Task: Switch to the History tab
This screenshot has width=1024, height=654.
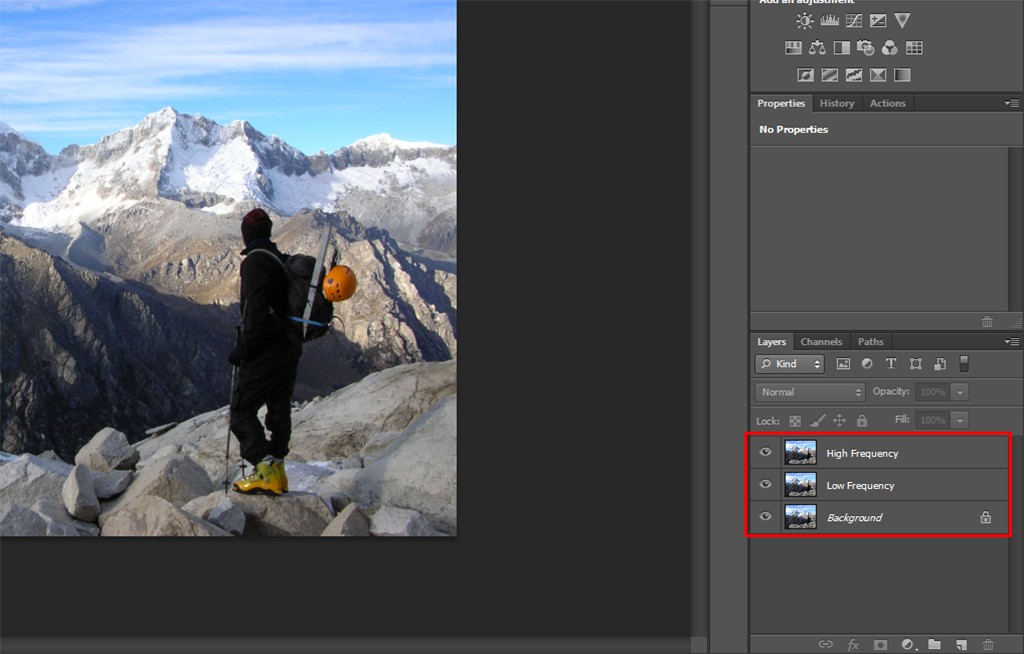Action: tap(837, 103)
